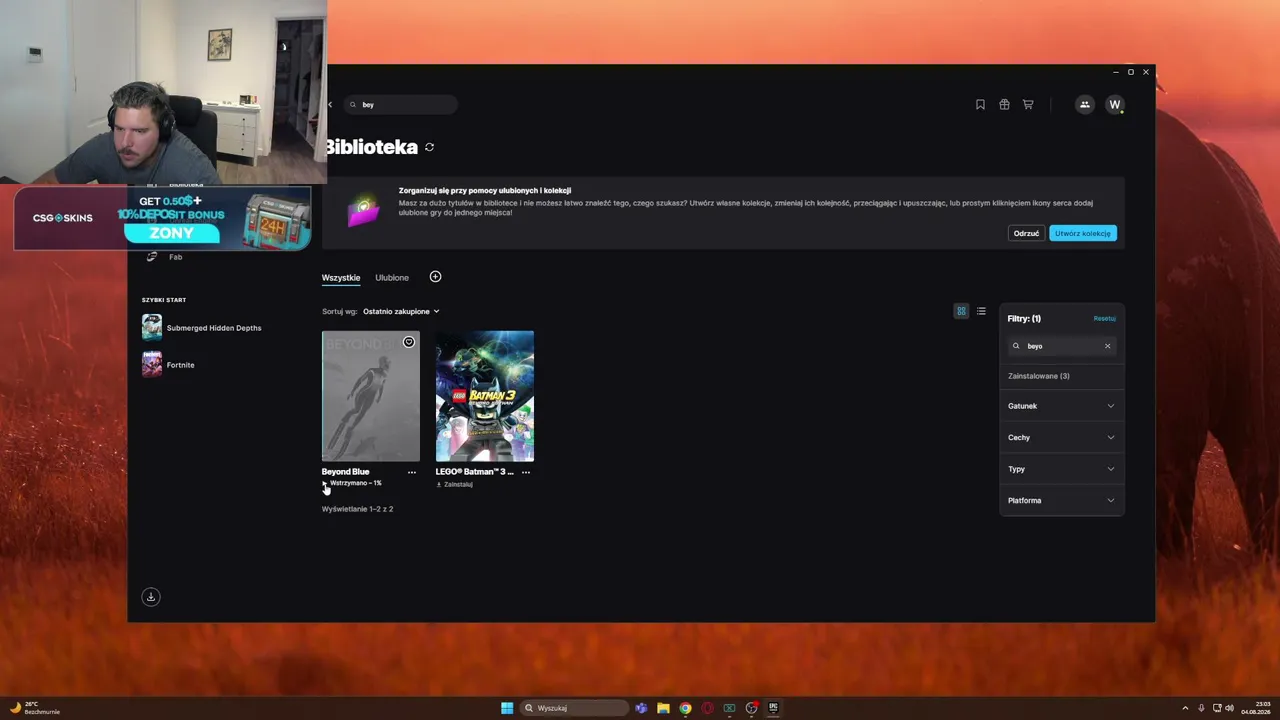This screenshot has width=1280, height=720.
Task: Open the taskbar clock and date
Action: pyautogui.click(x=1256, y=708)
